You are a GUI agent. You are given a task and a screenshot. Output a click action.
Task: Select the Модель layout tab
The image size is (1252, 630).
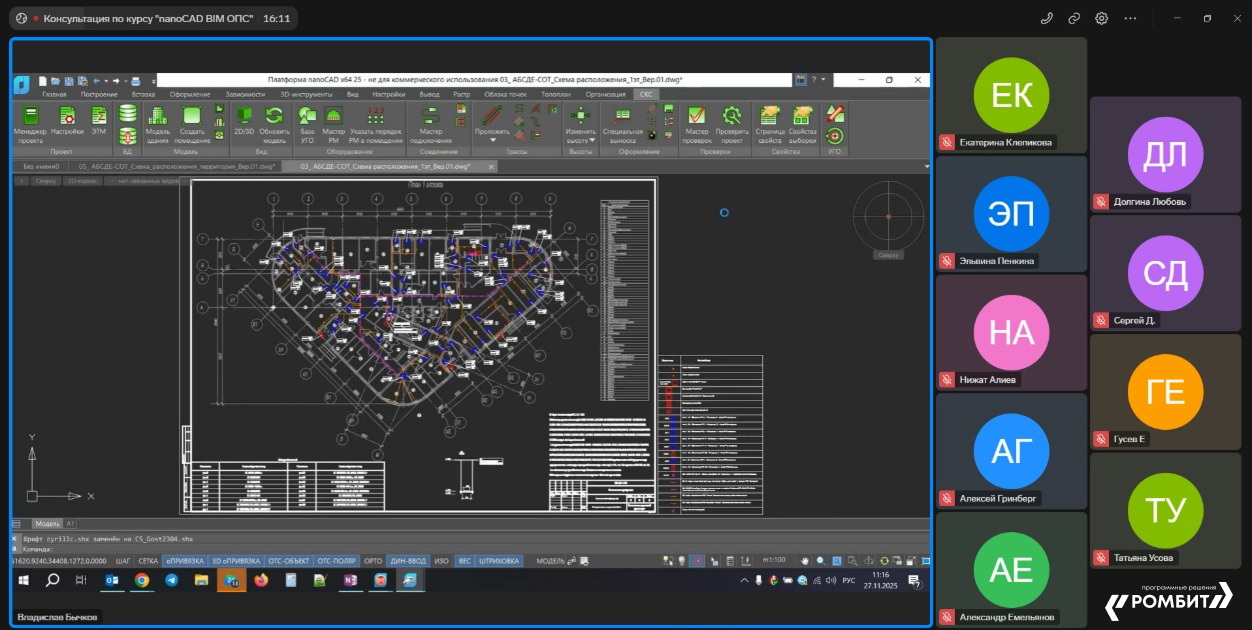(47, 523)
